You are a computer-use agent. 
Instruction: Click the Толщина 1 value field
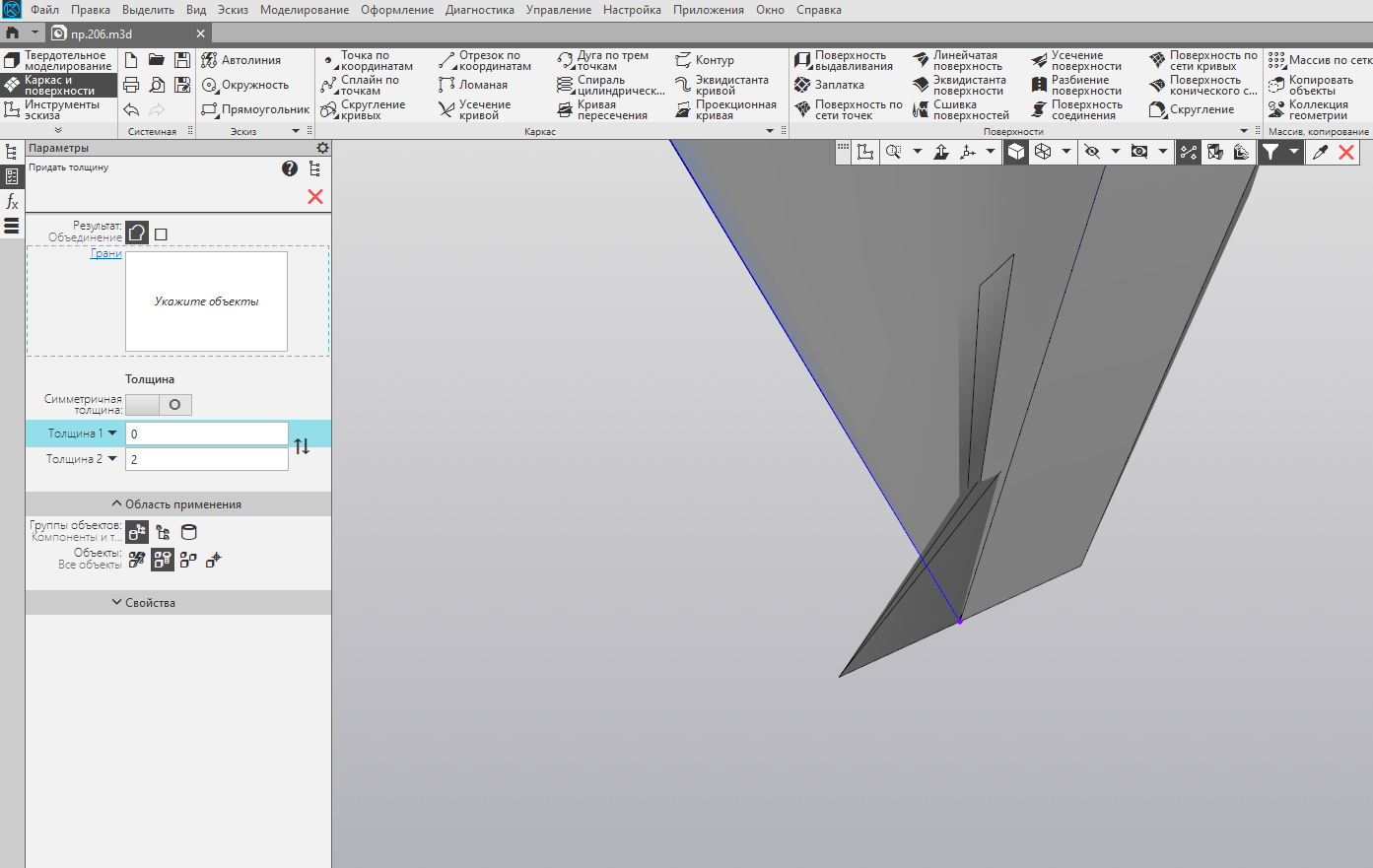[206, 434]
